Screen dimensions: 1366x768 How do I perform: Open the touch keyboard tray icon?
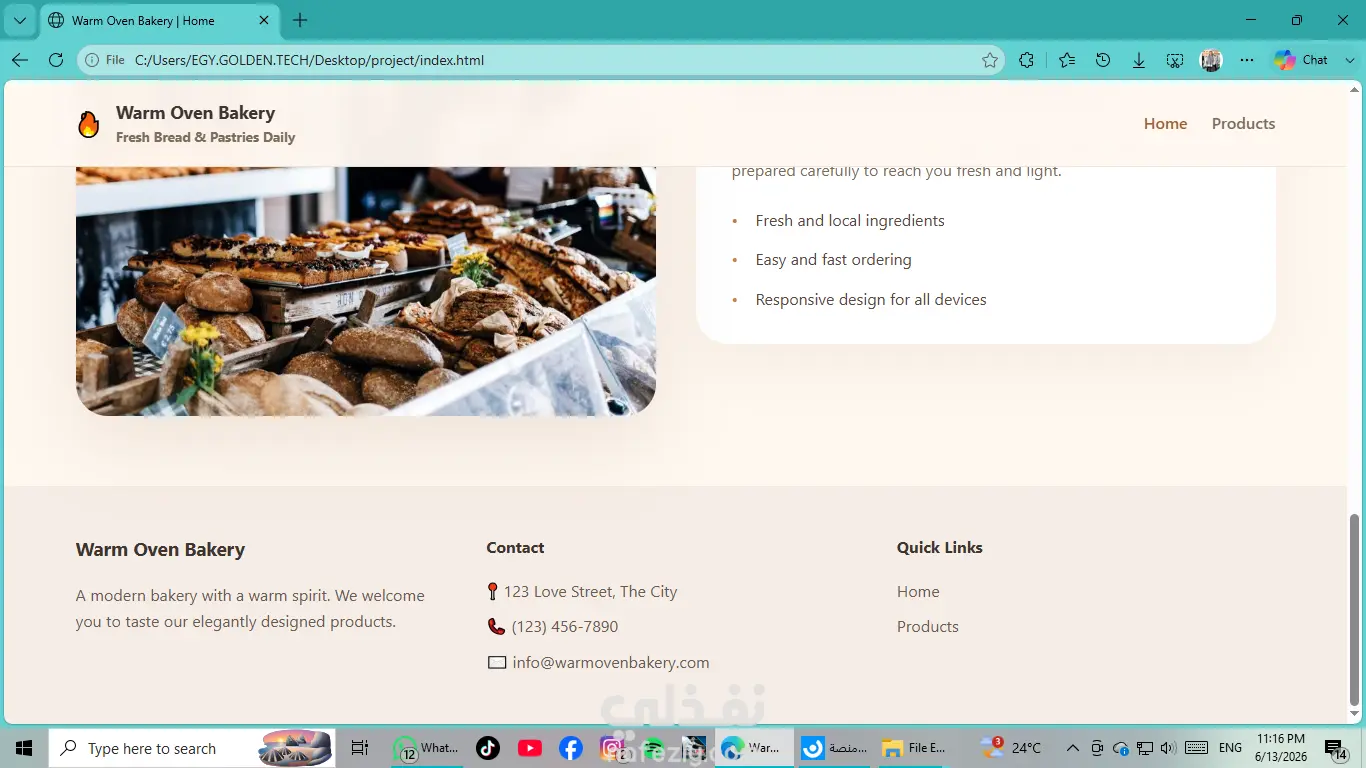(1196, 748)
